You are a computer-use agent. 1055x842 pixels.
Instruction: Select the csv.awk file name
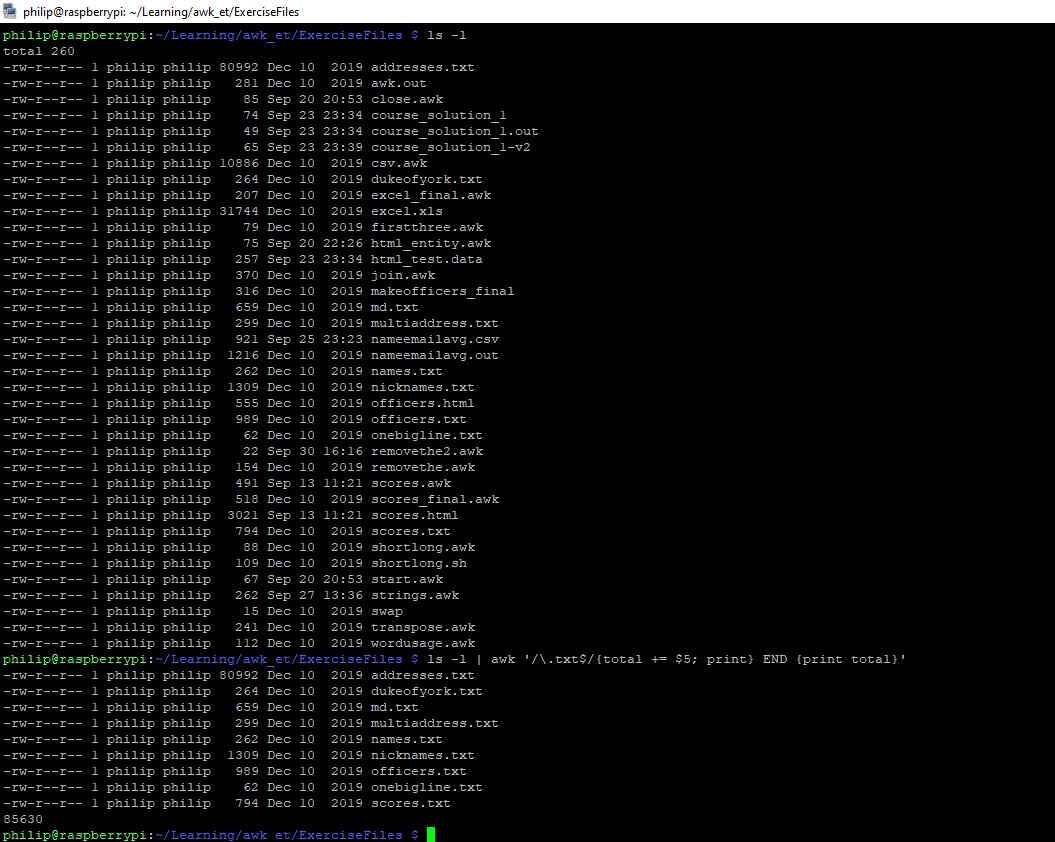click(x=398, y=164)
